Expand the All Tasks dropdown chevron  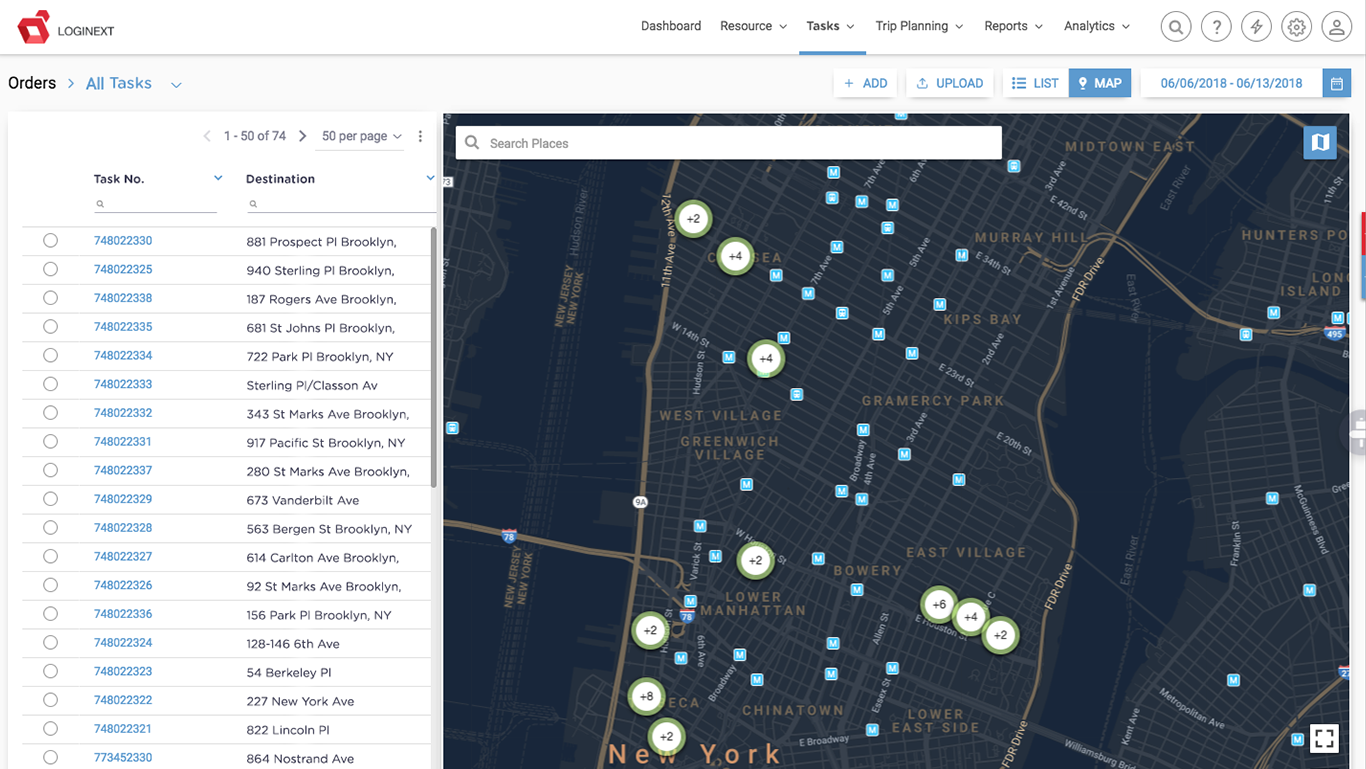[176, 85]
